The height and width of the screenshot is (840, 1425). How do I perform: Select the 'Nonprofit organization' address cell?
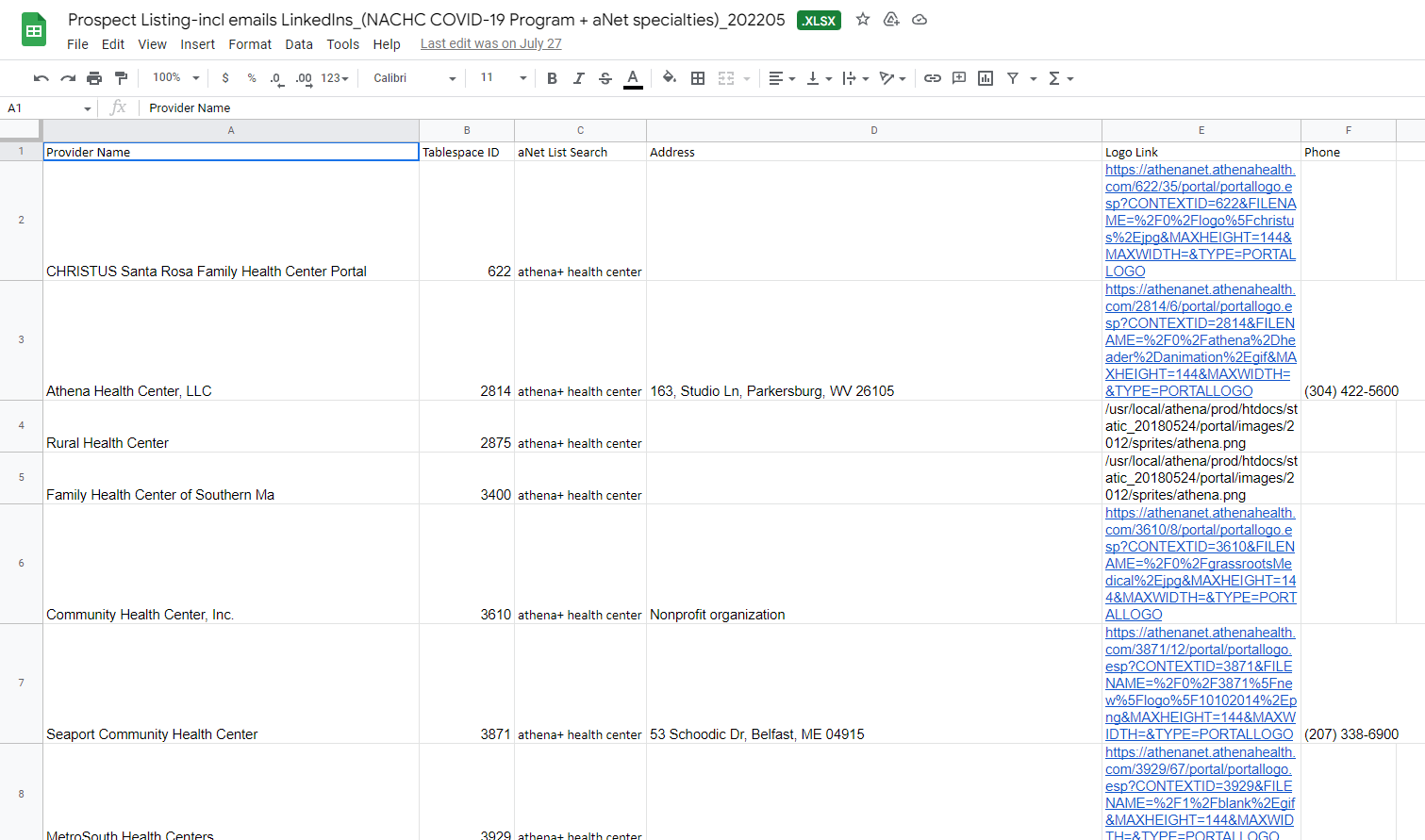click(874, 564)
